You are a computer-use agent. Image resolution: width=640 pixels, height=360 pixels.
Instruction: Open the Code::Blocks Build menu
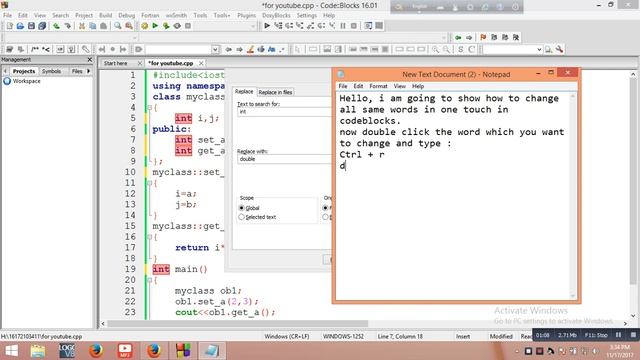click(105, 15)
